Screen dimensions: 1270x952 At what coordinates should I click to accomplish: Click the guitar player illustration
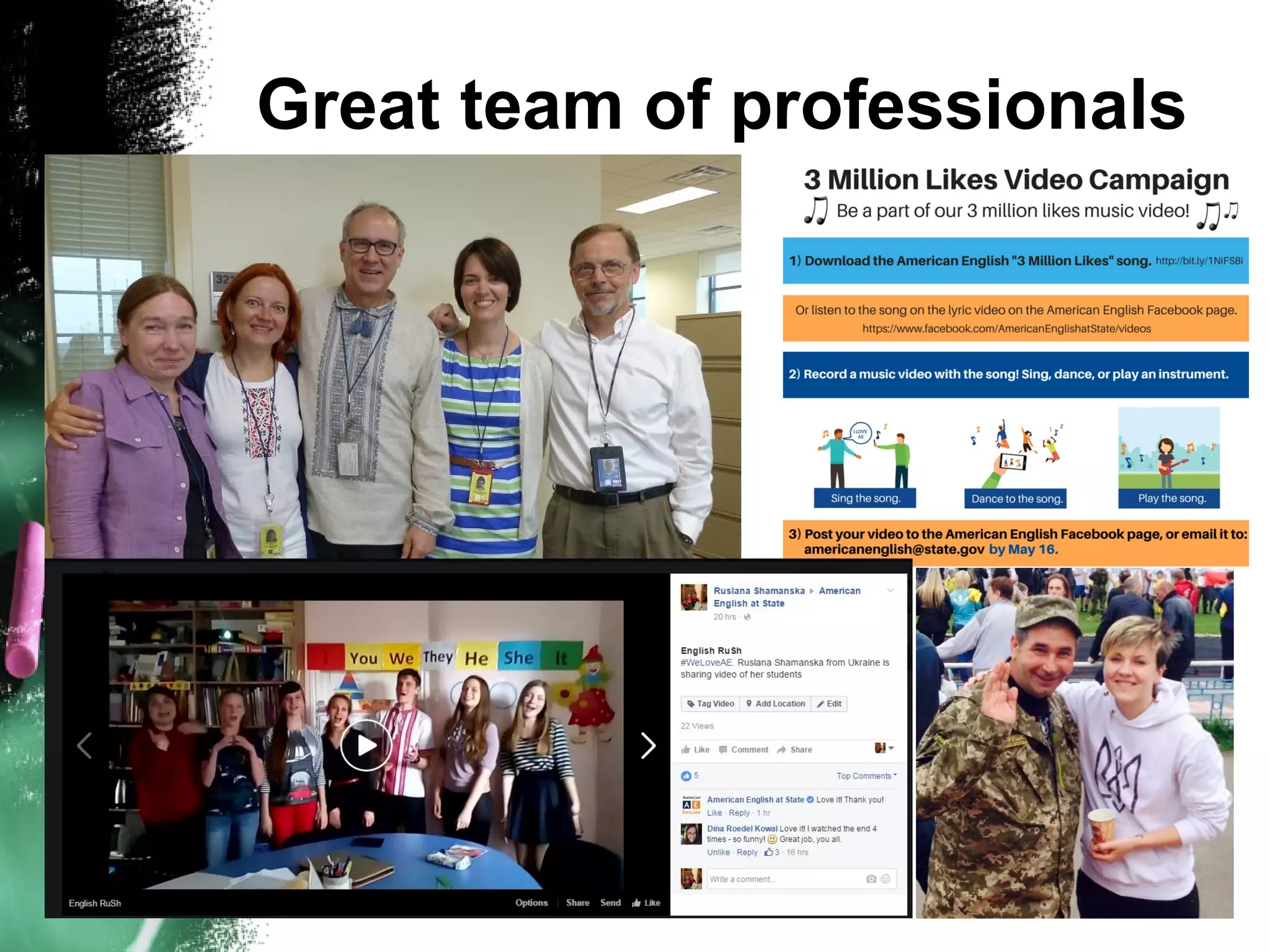[1170, 447]
